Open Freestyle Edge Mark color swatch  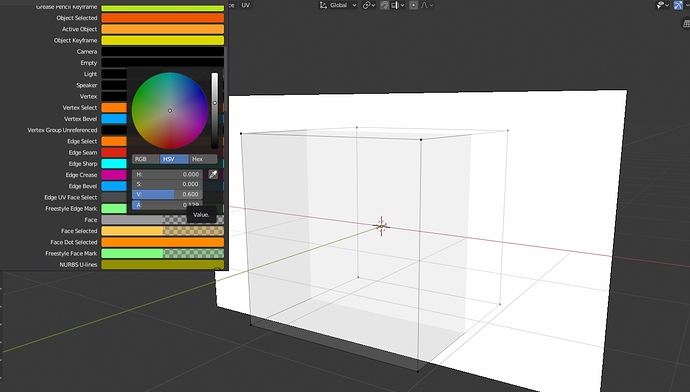(114, 209)
